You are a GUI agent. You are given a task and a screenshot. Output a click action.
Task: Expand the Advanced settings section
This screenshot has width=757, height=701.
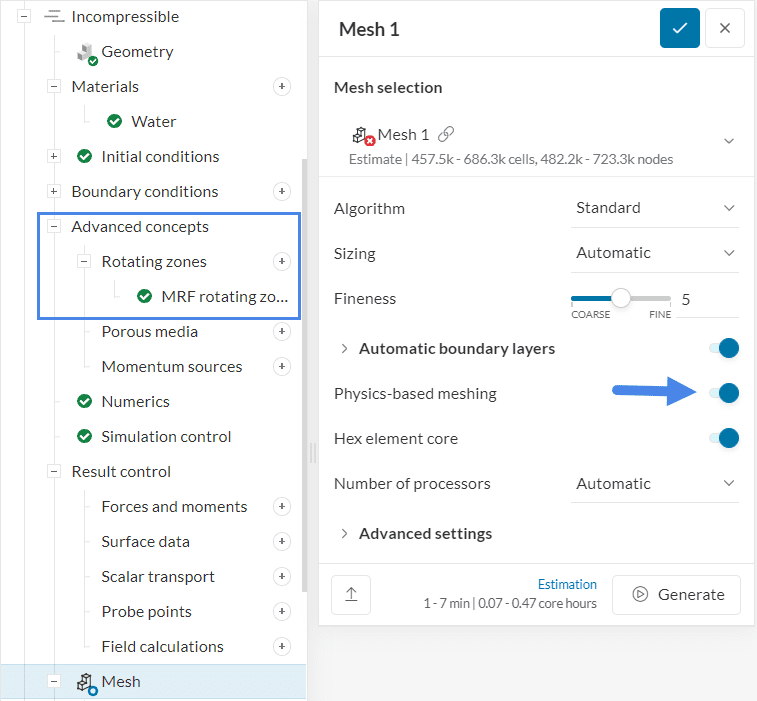(x=425, y=533)
